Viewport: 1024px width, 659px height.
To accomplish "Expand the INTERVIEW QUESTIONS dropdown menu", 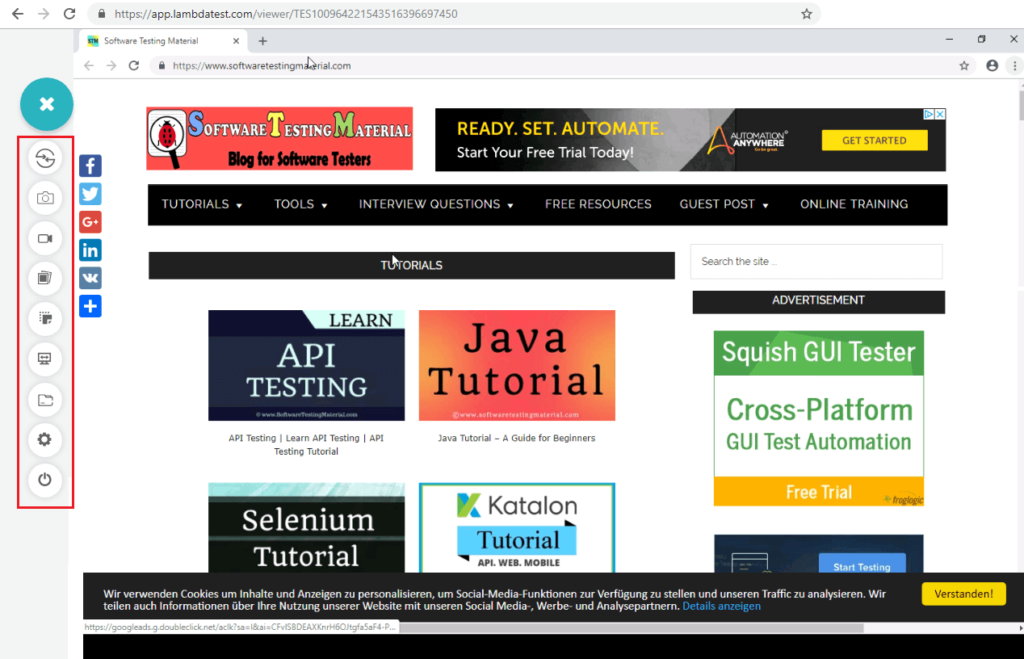I will pyautogui.click(x=436, y=204).
